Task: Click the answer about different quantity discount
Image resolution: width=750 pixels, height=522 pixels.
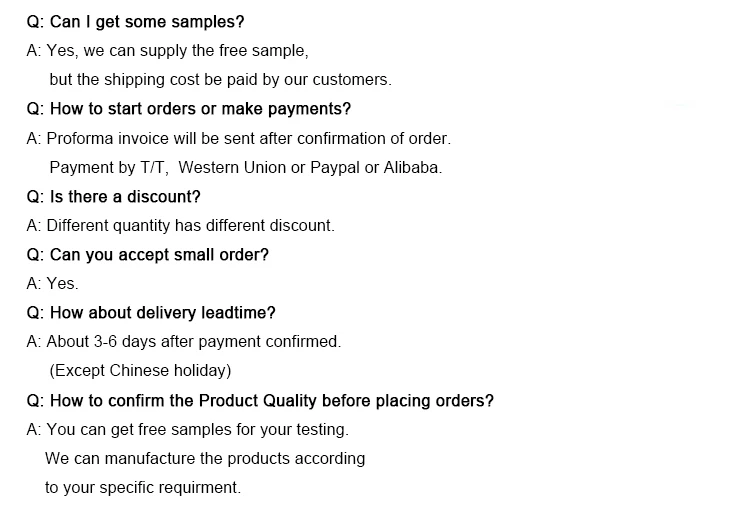Action: coord(180,225)
